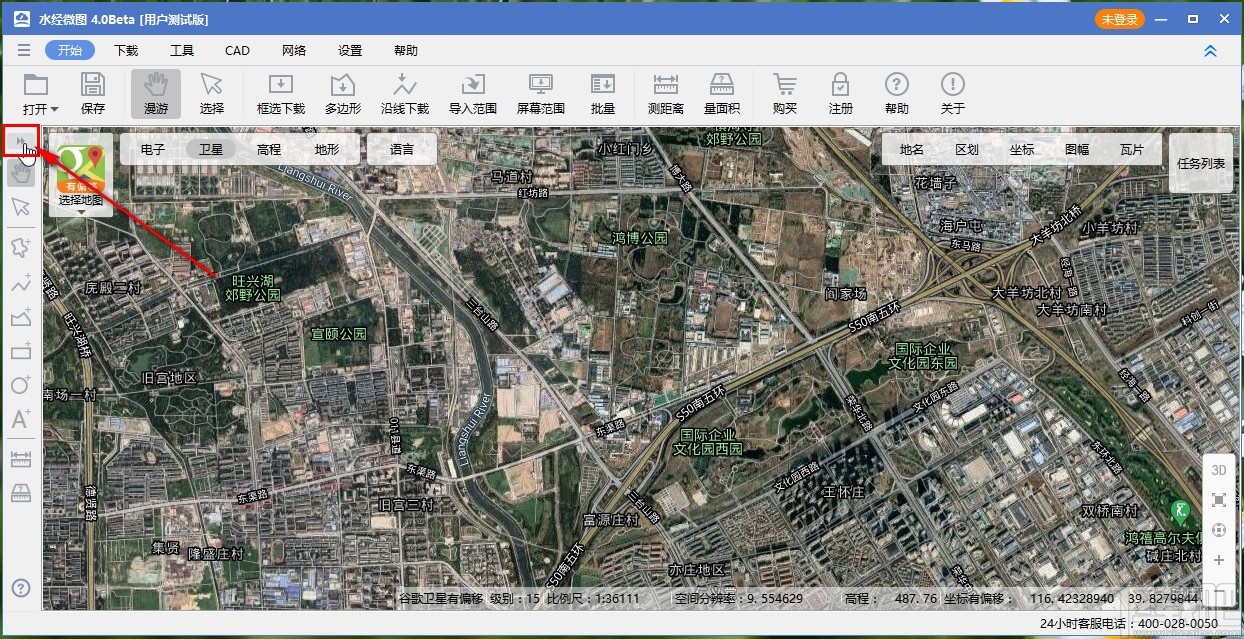
Task: Toggle the 3D view button
Action: [x=1219, y=470]
